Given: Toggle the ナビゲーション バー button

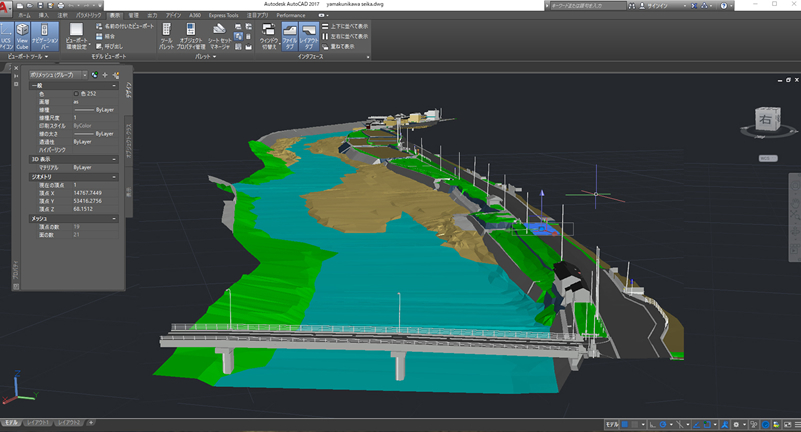Looking at the screenshot, I should [x=47, y=36].
